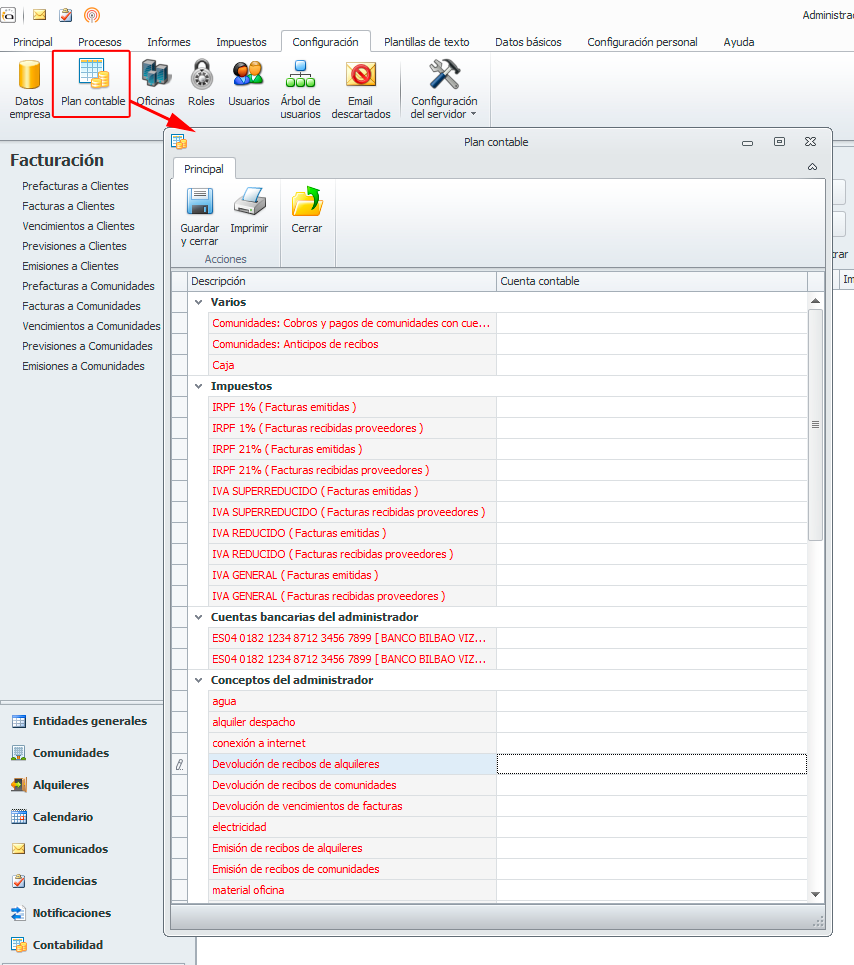Switch to Plantillas de texto tab
The image size is (854, 965).
point(426,42)
